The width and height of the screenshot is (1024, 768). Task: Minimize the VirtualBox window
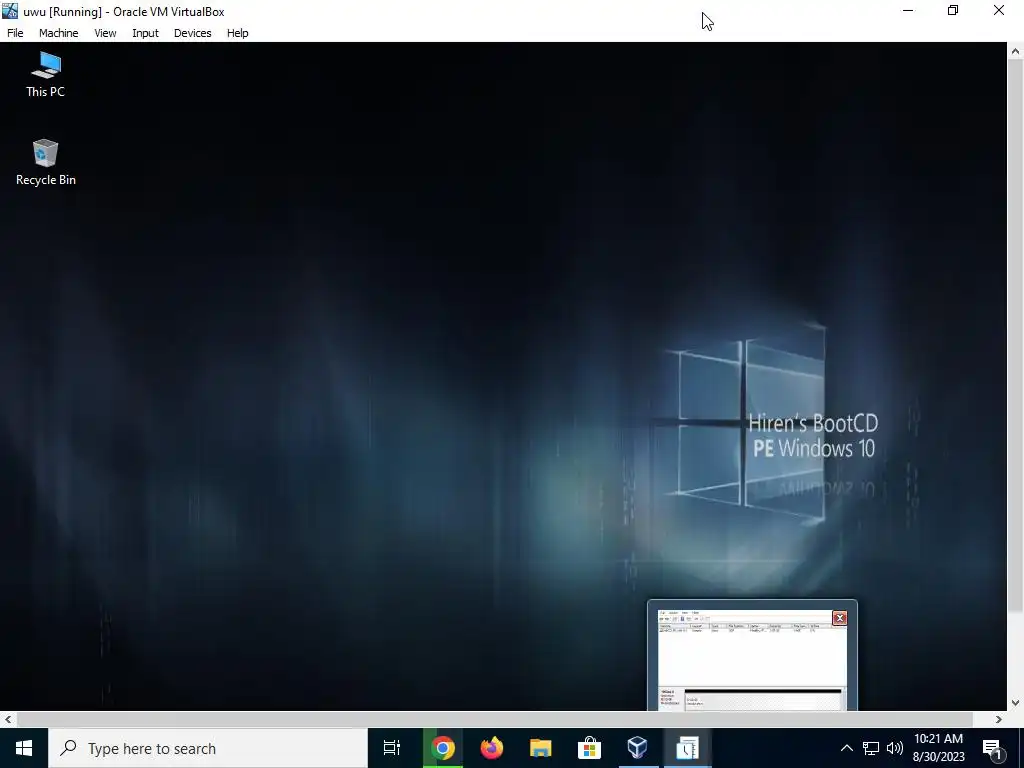[908, 10]
